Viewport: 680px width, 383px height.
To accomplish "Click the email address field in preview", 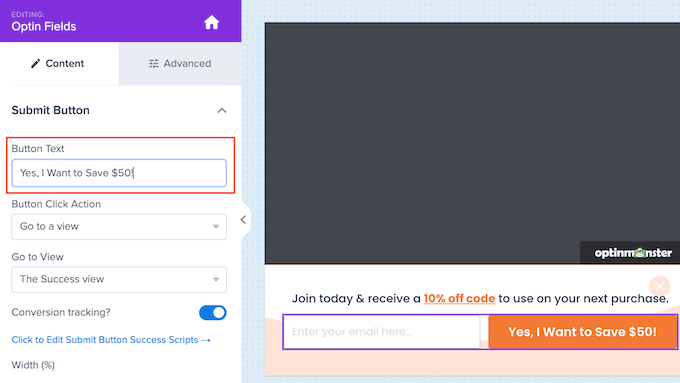I will click(382, 332).
